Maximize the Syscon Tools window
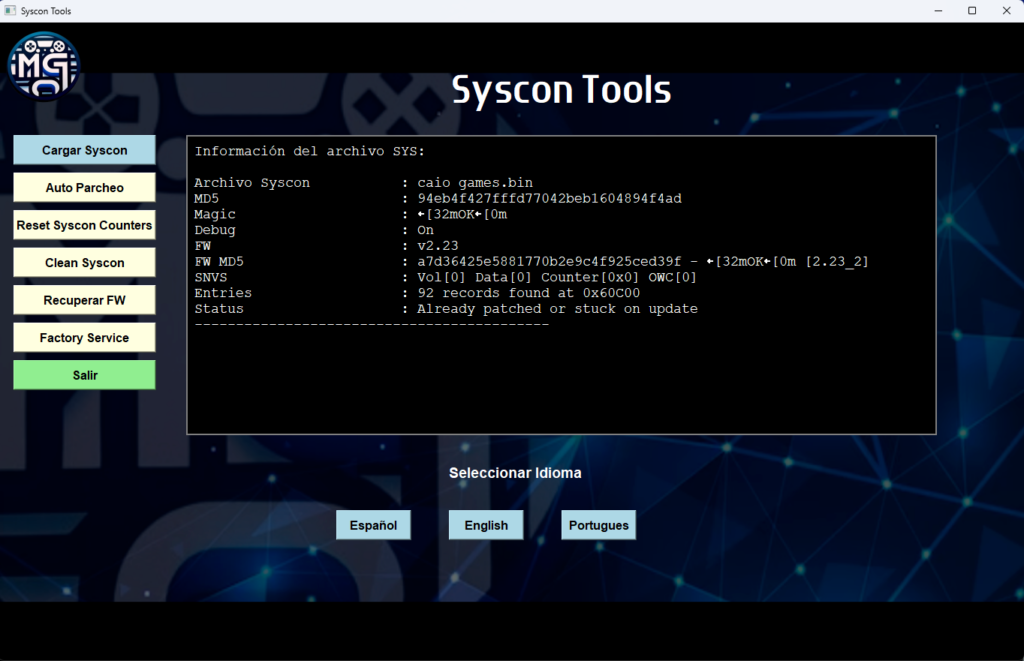 [972, 10]
